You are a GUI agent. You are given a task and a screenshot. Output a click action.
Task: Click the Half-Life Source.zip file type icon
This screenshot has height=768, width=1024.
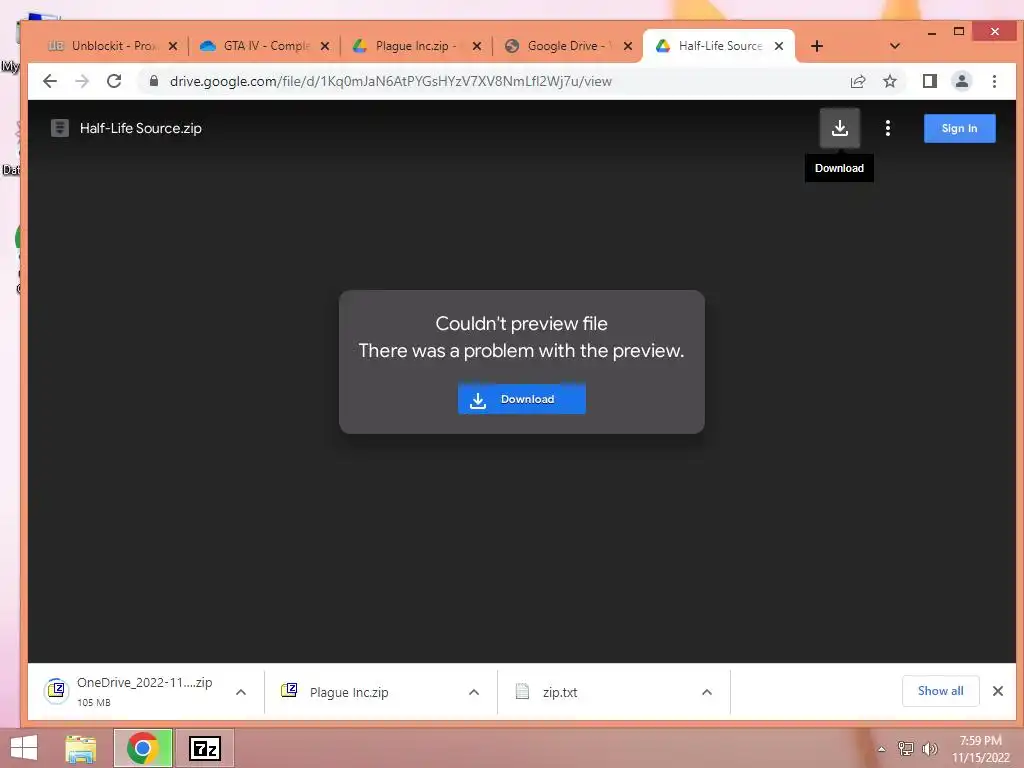point(60,128)
